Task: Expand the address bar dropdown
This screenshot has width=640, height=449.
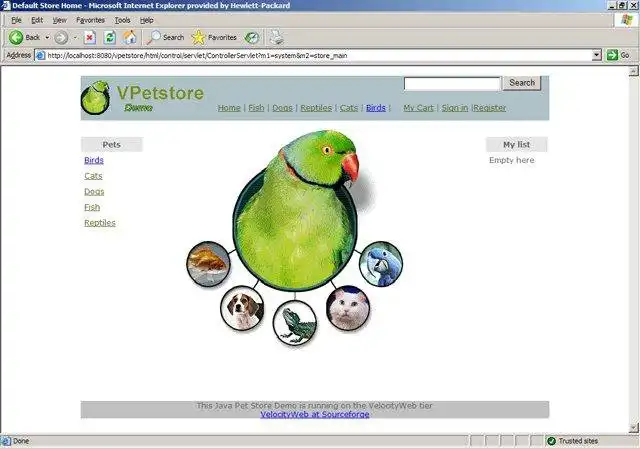Action: click(x=597, y=55)
